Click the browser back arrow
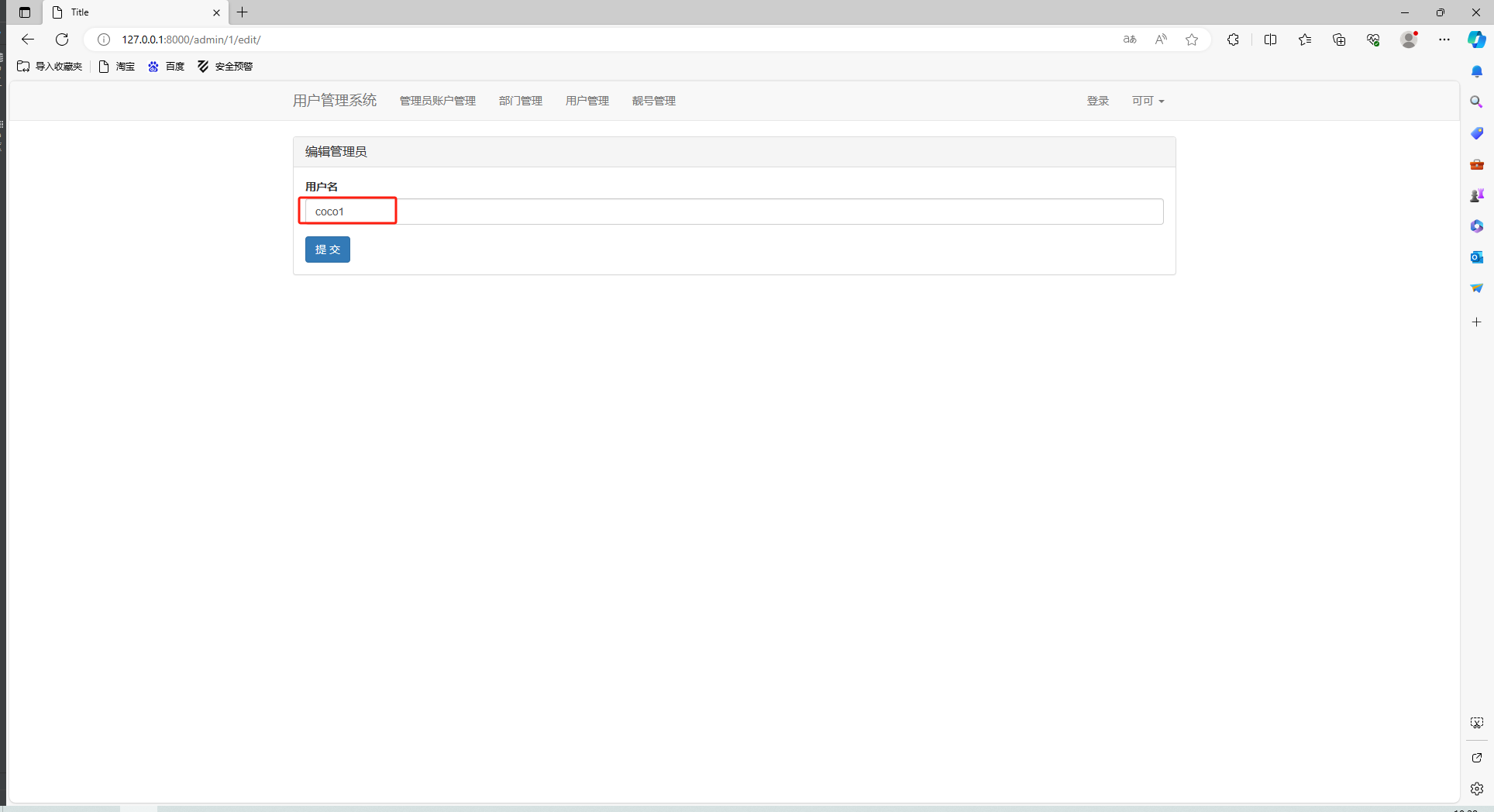This screenshot has width=1494, height=812. 28,40
